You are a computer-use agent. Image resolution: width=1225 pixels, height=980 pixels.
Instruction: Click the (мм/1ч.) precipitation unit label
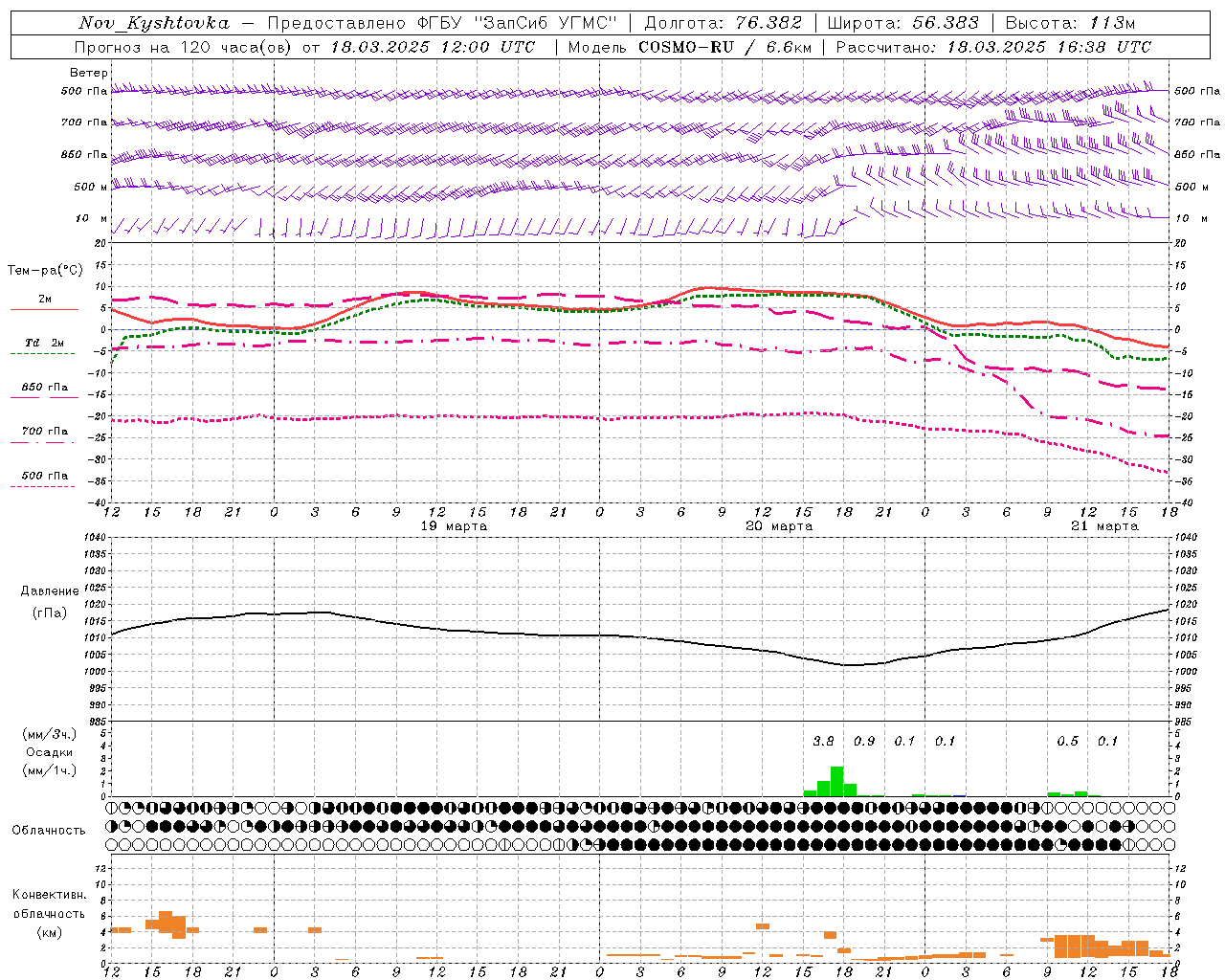click(50, 770)
